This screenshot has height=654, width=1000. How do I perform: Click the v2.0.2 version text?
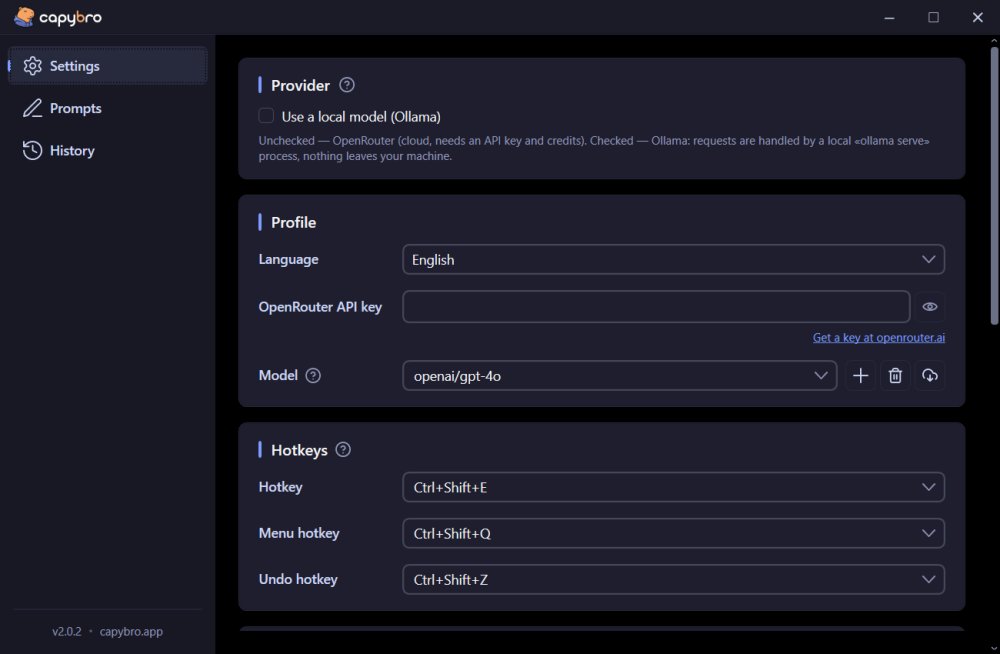[67, 632]
